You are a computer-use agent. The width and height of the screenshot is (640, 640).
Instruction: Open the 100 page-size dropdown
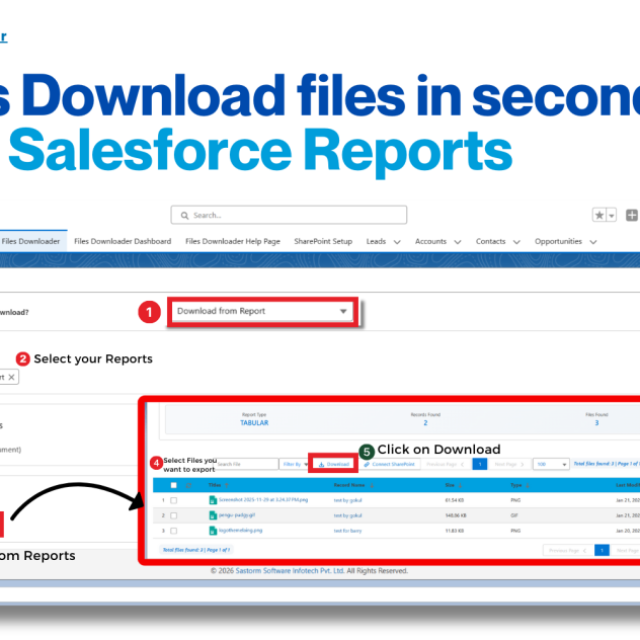tap(551, 464)
